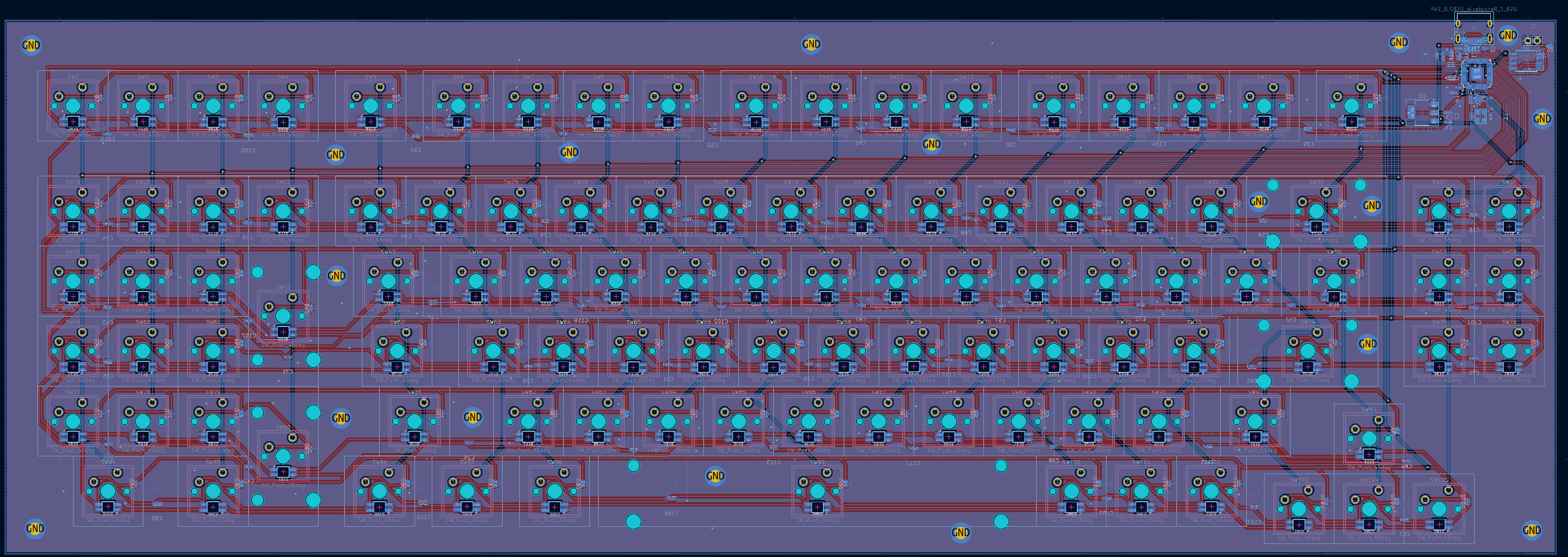Select the SW14 switch footprint
The image size is (1568, 557).
point(1054,106)
